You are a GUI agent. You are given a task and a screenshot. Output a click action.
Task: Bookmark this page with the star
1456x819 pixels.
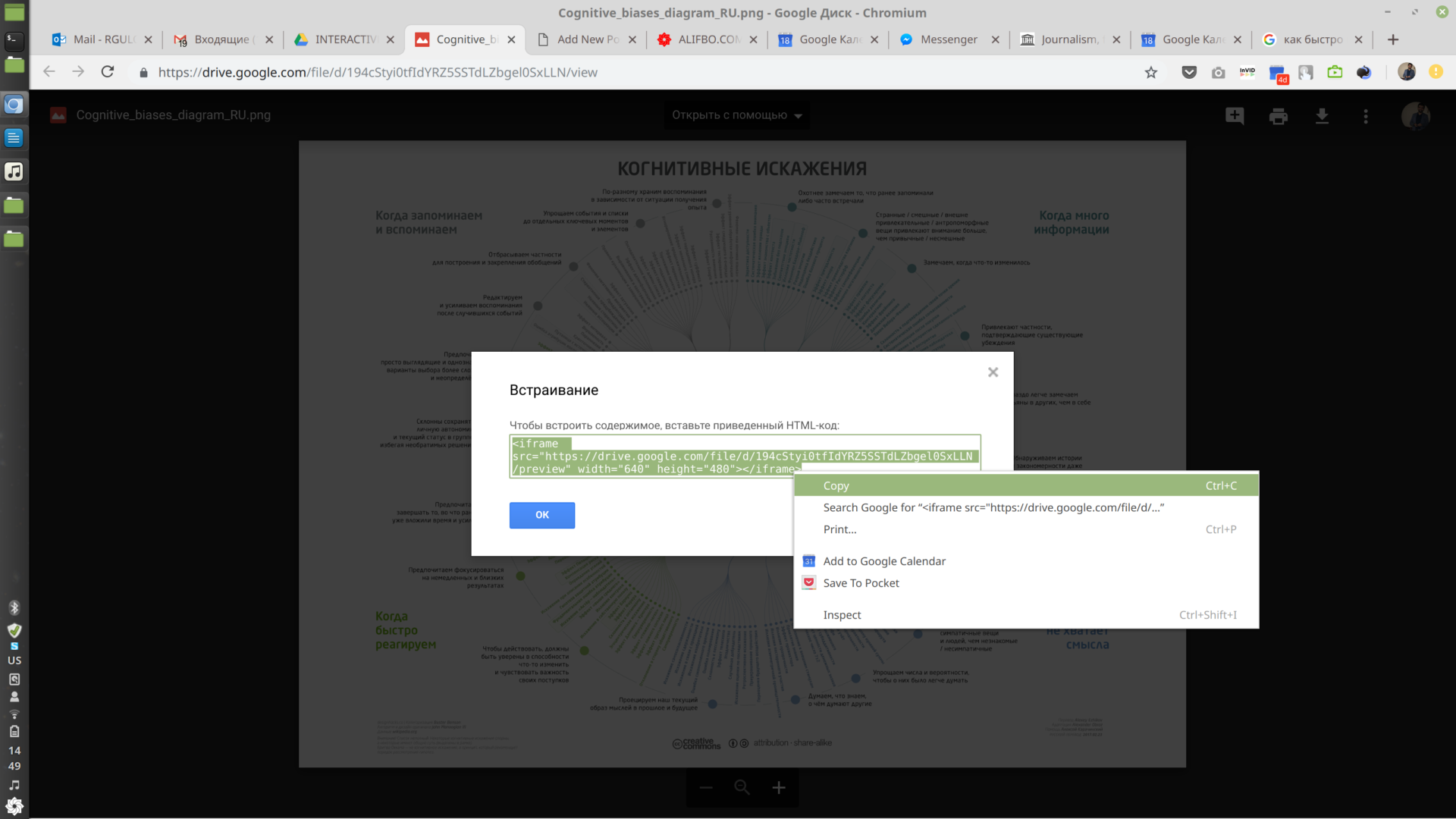[x=1151, y=72]
